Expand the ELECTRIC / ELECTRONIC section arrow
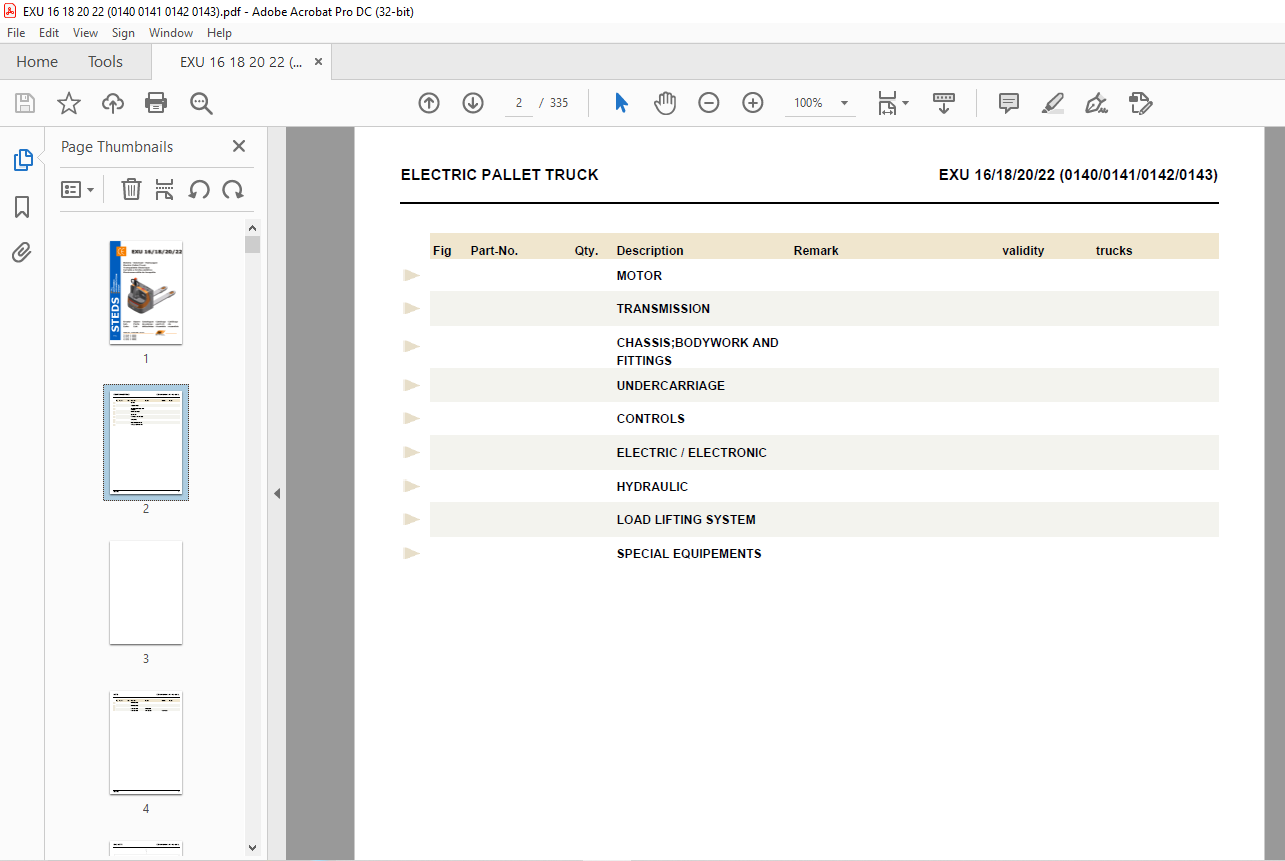The width and height of the screenshot is (1285, 861). pyautogui.click(x=411, y=453)
